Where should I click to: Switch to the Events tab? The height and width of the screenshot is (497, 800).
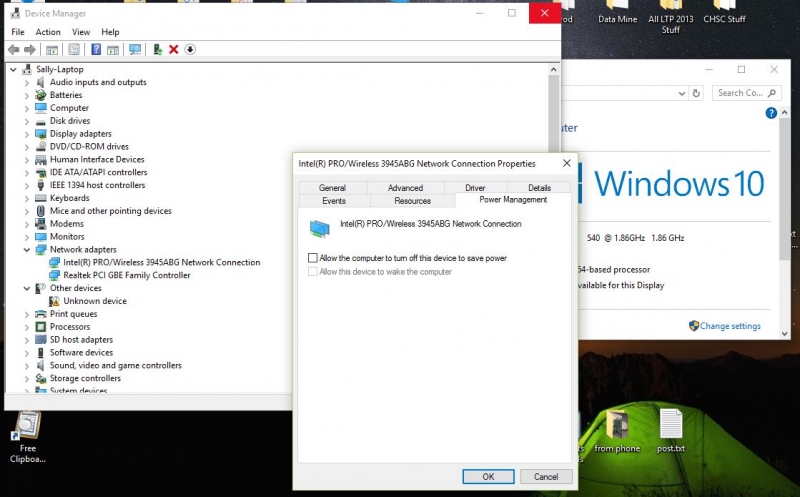pos(334,201)
